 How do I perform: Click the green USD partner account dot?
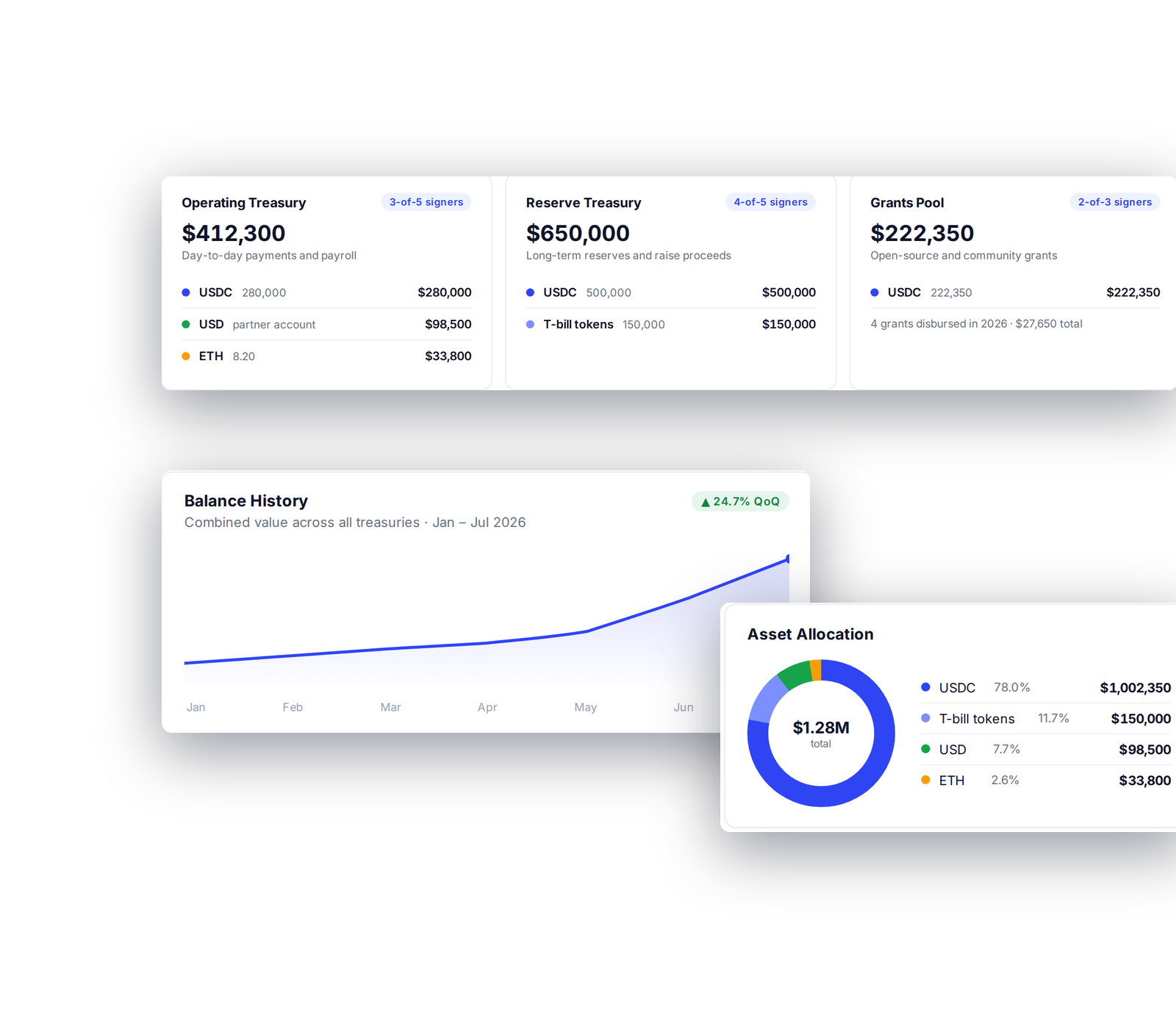coord(186,324)
